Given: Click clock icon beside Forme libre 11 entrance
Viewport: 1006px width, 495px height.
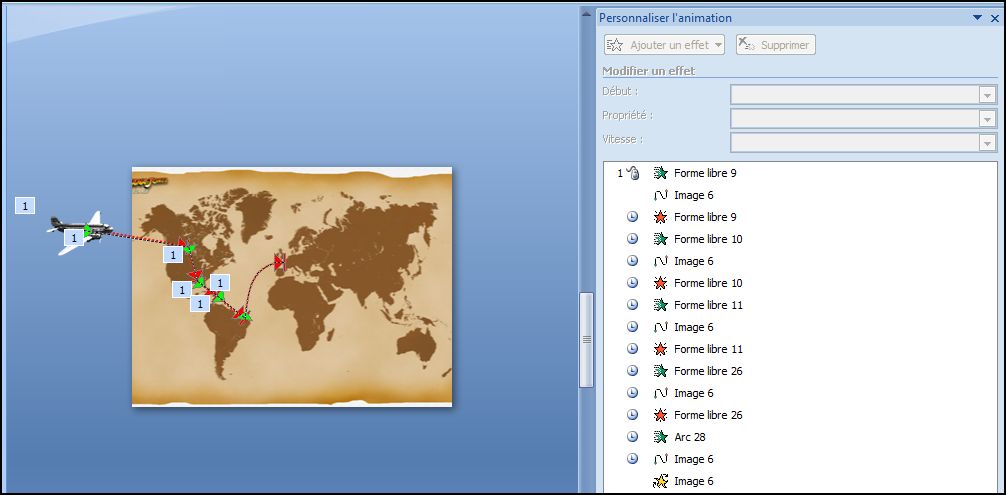Looking at the screenshot, I should (x=633, y=305).
